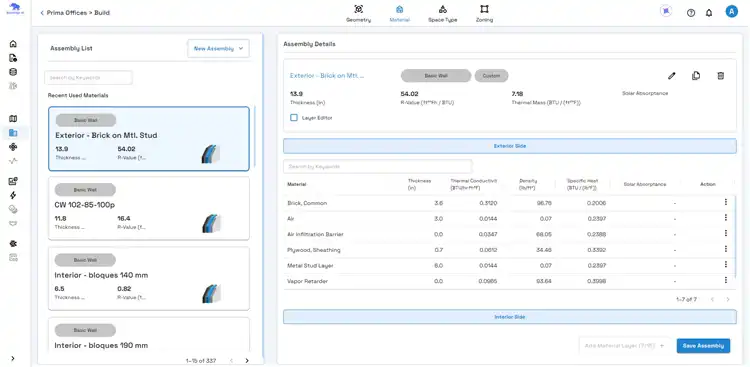750x367 pixels.
Task: Click the Exterior - Brick on Mtl... title link
Action: (x=327, y=76)
